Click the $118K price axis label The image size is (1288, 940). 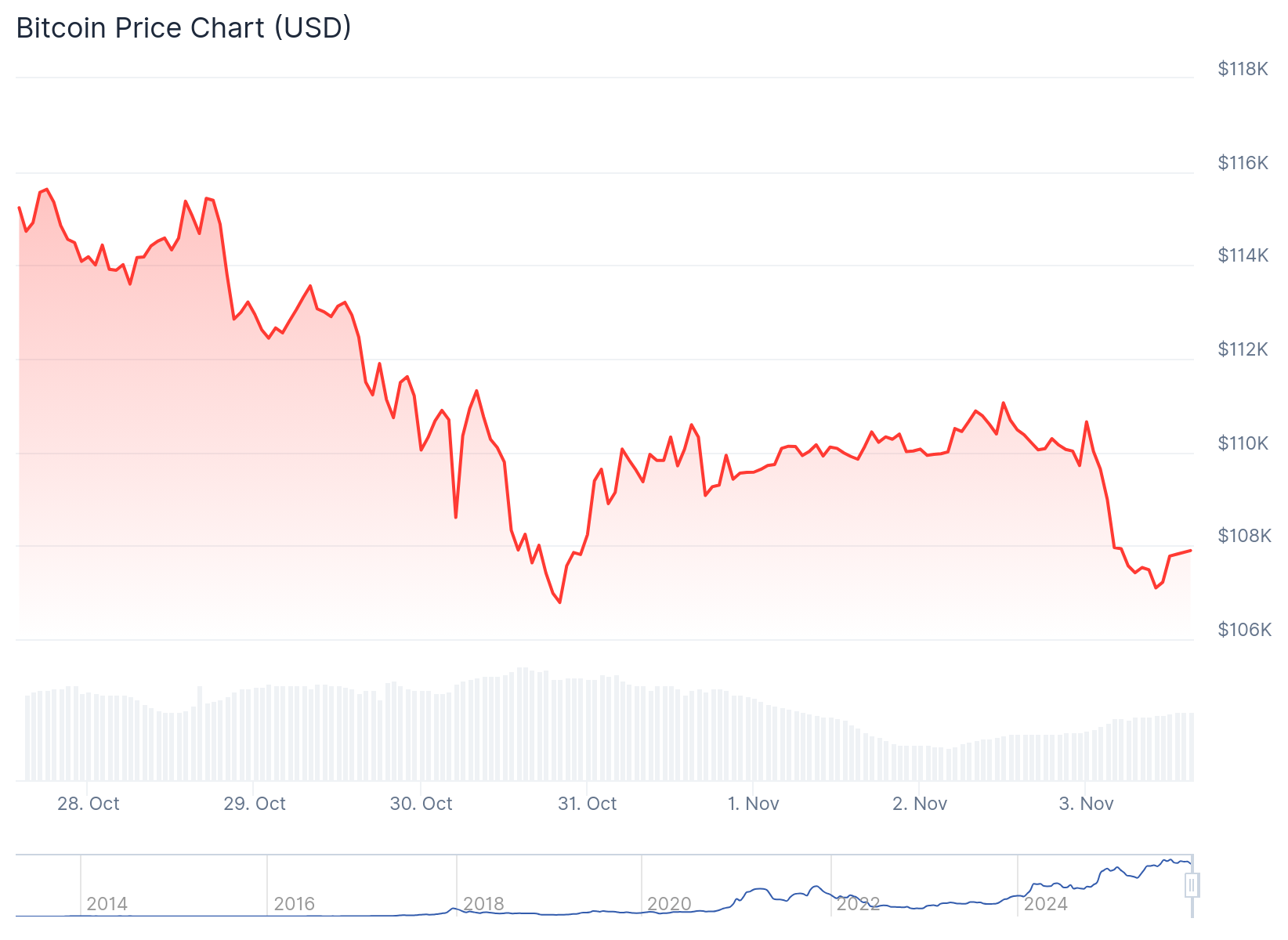tap(1243, 69)
